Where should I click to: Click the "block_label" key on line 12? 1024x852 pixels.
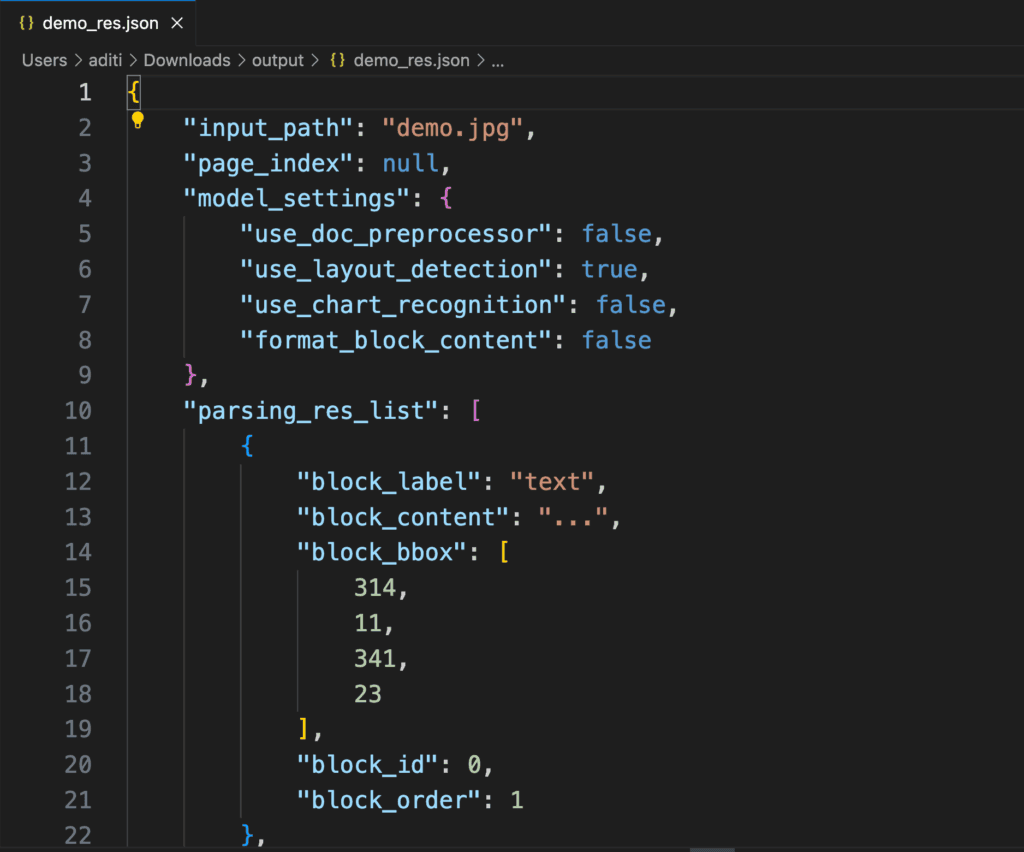pos(390,482)
